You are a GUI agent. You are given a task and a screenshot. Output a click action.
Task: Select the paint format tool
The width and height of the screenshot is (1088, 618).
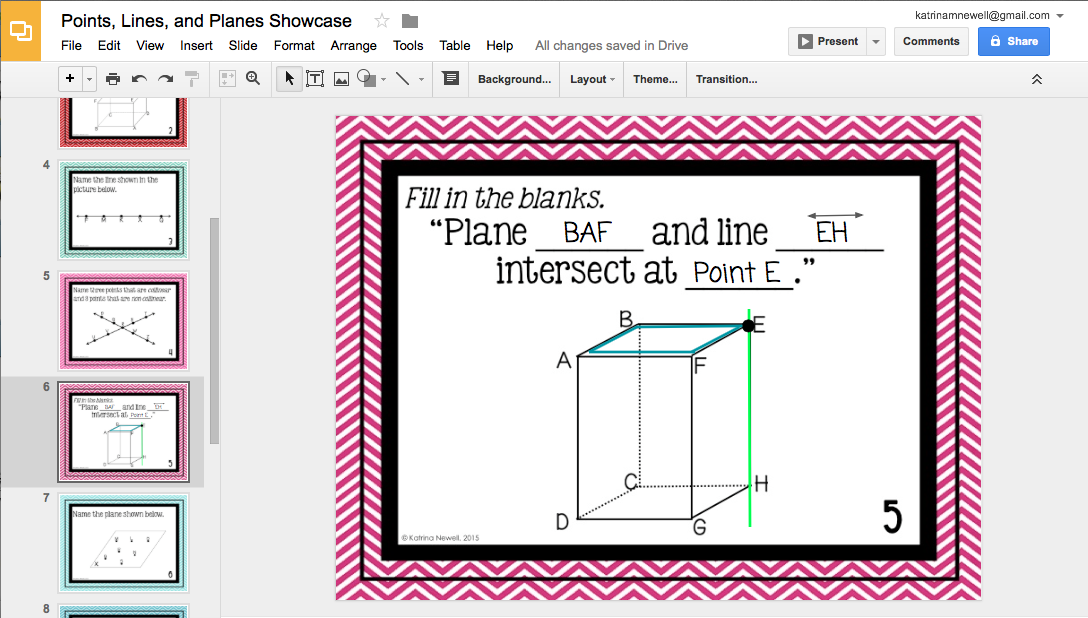pyautogui.click(x=192, y=79)
